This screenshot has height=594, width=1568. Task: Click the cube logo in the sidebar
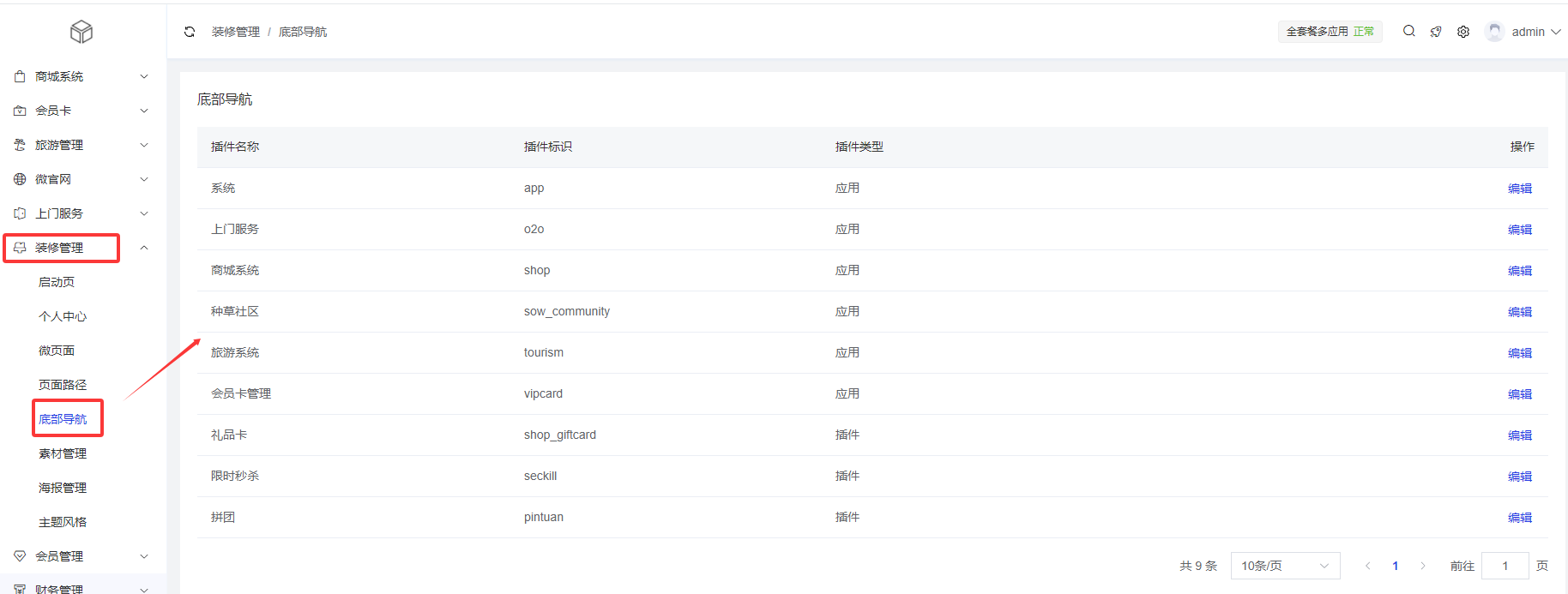pyautogui.click(x=81, y=32)
